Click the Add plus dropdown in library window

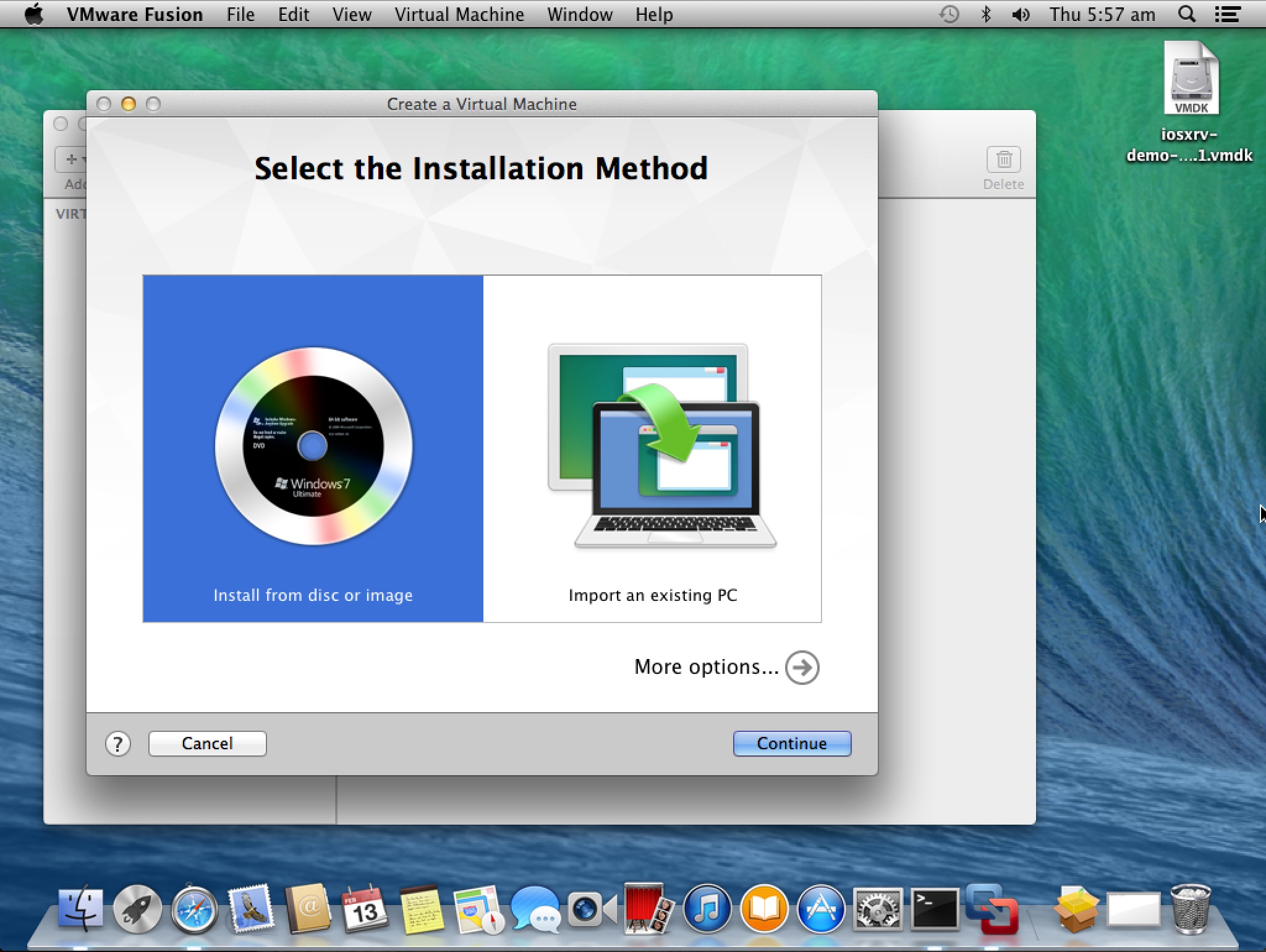[x=72, y=159]
